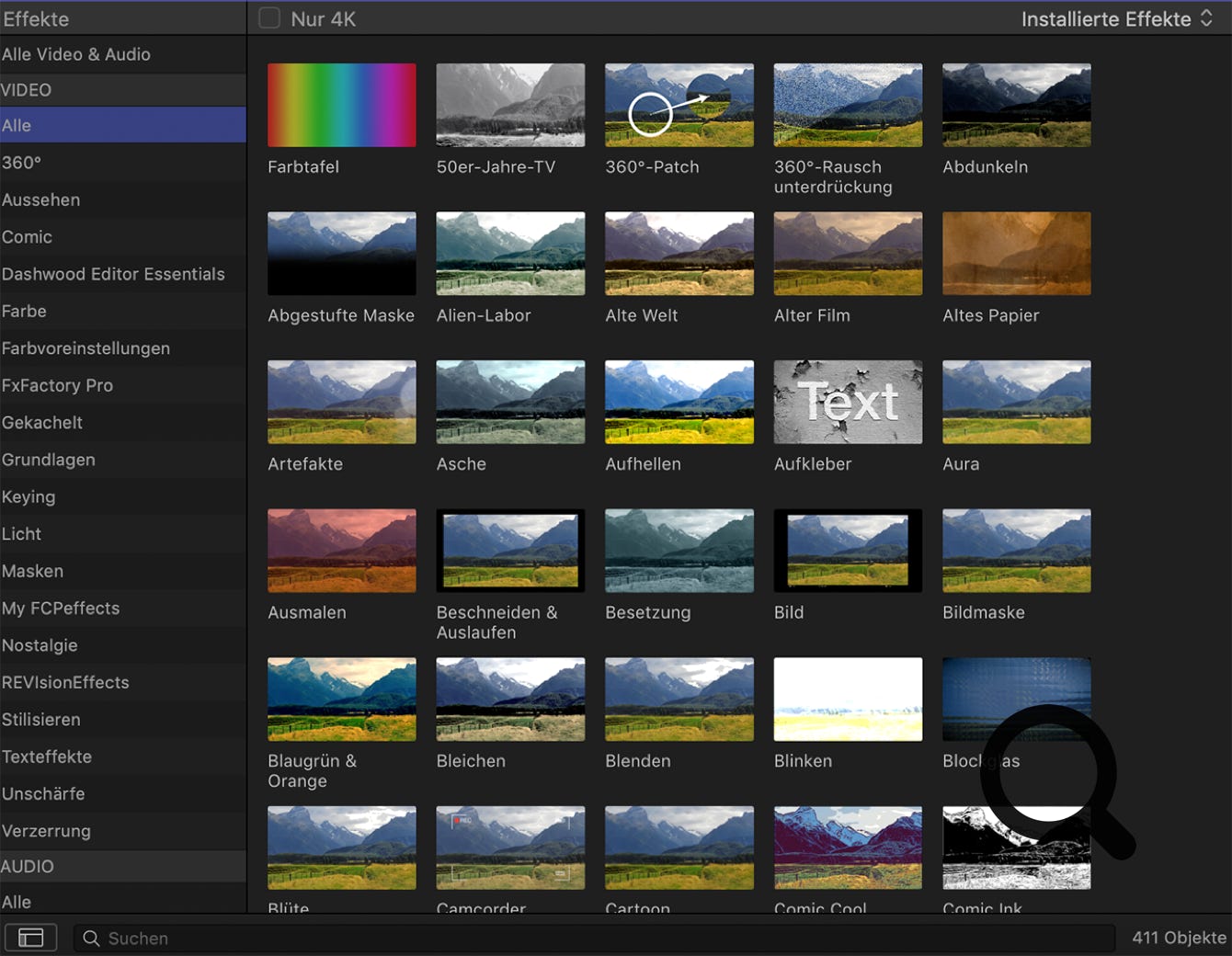Viewport: 1232px width, 956px height.
Task: Enable the Nur 4K checkbox
Action: coord(269,18)
